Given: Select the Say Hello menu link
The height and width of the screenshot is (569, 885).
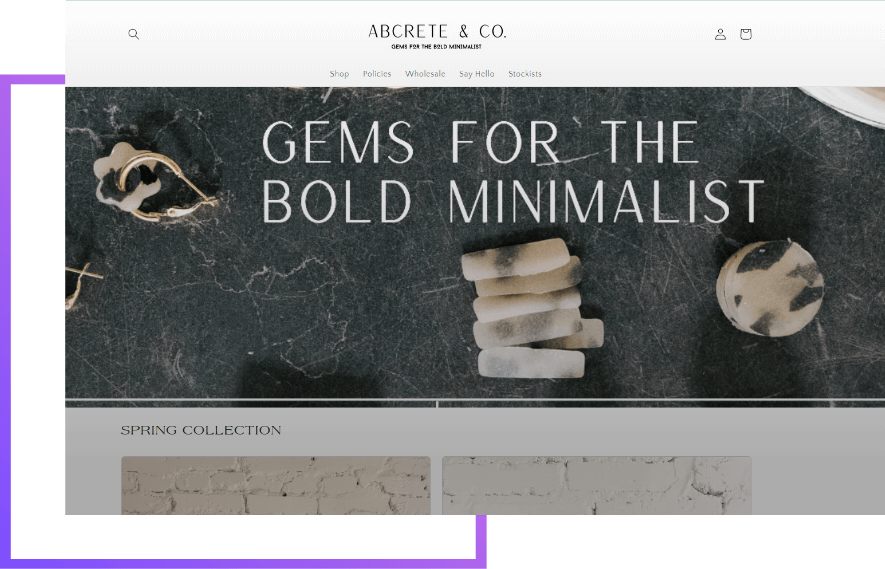Looking at the screenshot, I should 476,74.
